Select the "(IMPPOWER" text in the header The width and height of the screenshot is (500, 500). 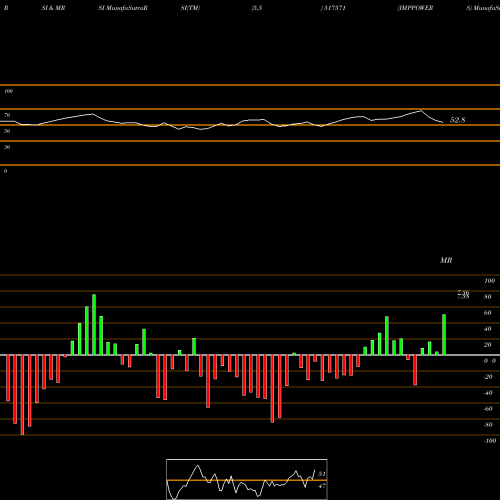click(x=415, y=8)
